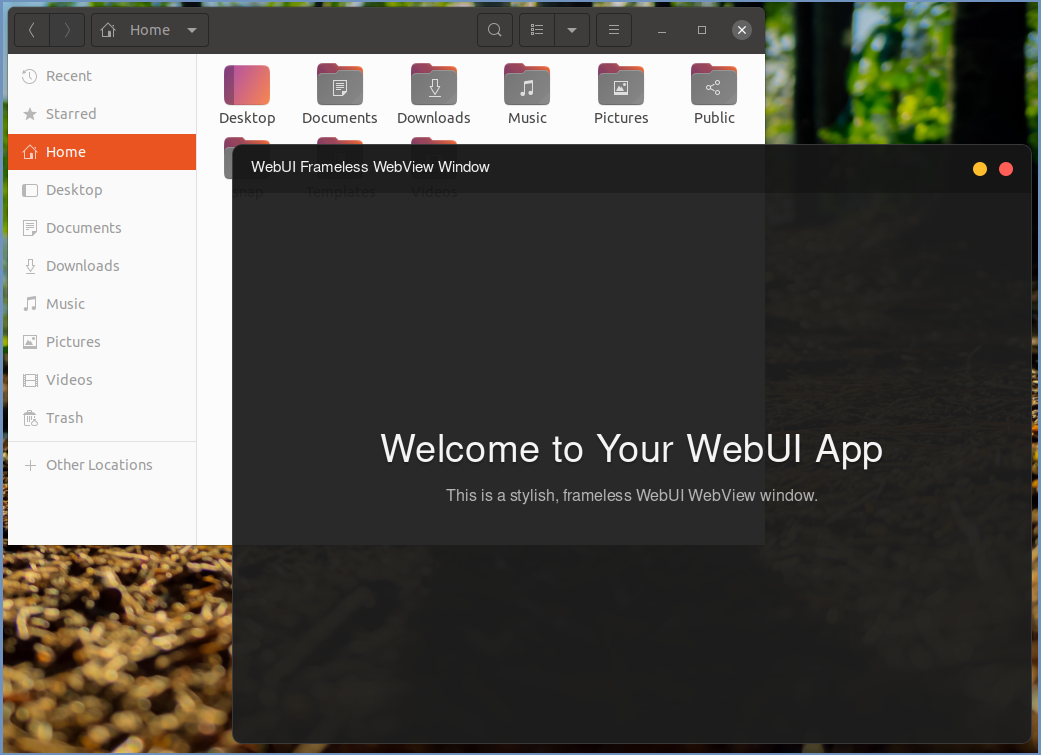1041x755 pixels.
Task: Select the Desktop folder icon
Action: 247,85
